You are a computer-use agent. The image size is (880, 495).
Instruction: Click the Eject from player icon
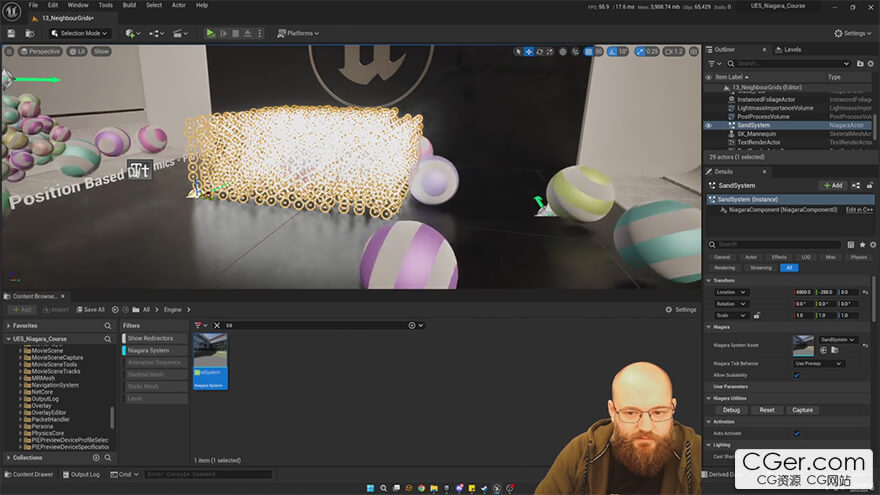(248, 34)
